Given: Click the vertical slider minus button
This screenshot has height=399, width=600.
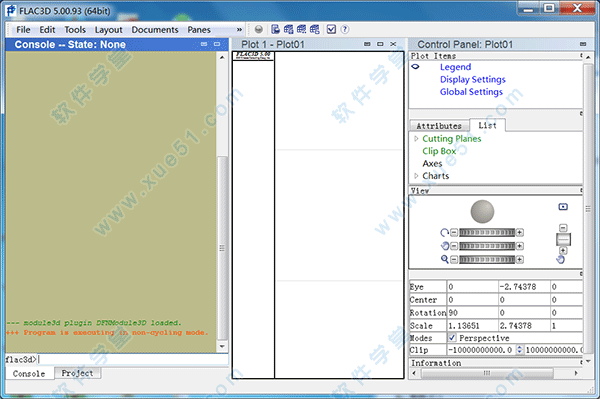Looking at the screenshot, I should pos(563,228).
